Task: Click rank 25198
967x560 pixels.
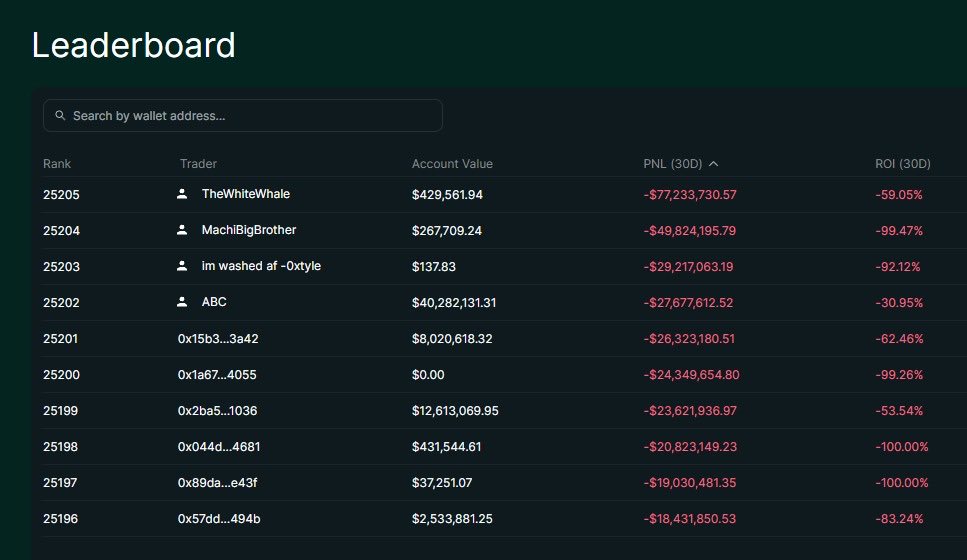Action: [60, 447]
